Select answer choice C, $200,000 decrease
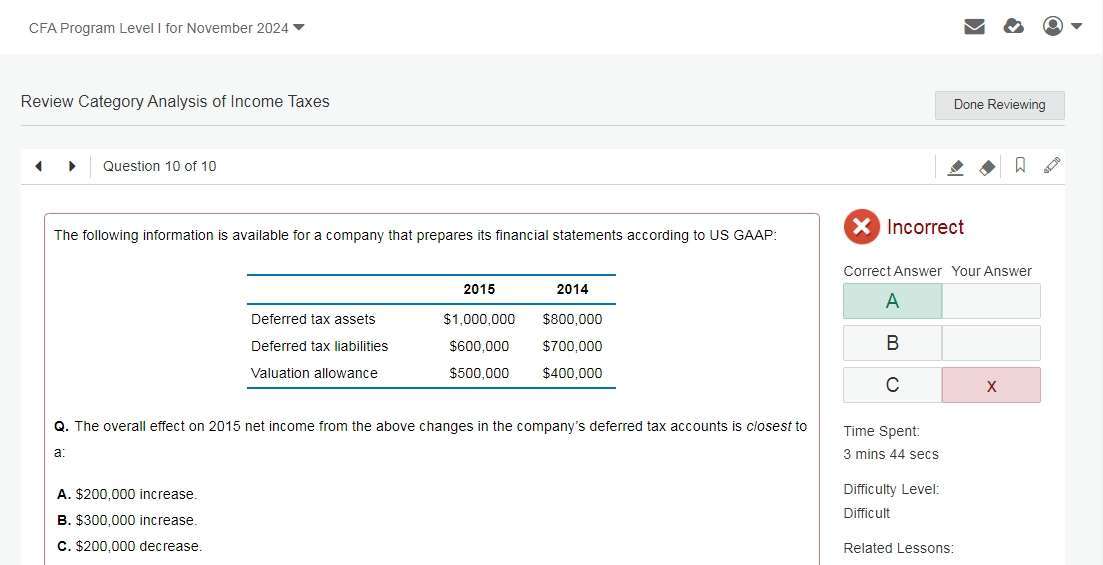 129,546
